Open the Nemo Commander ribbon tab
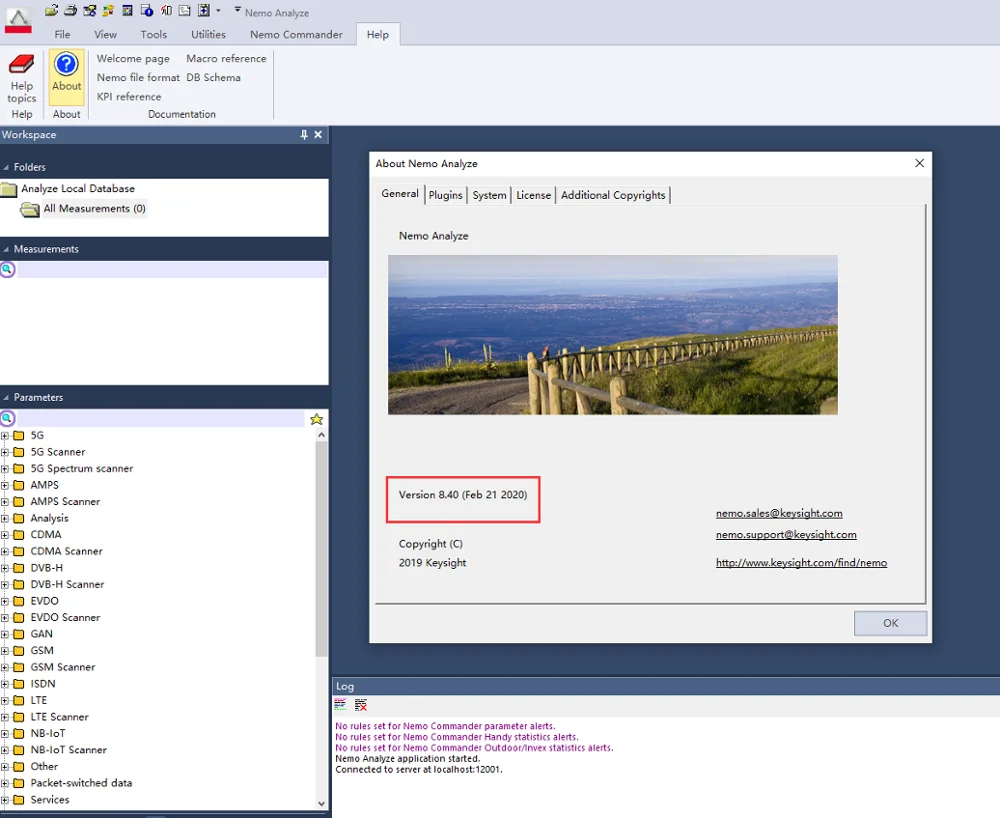1000x818 pixels. [296, 34]
